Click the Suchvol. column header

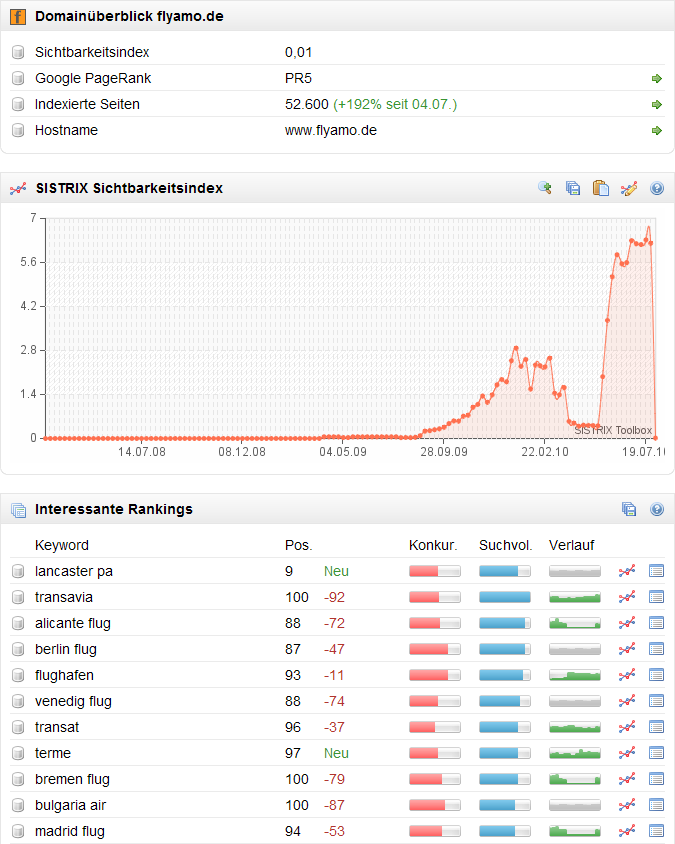pyautogui.click(x=505, y=545)
